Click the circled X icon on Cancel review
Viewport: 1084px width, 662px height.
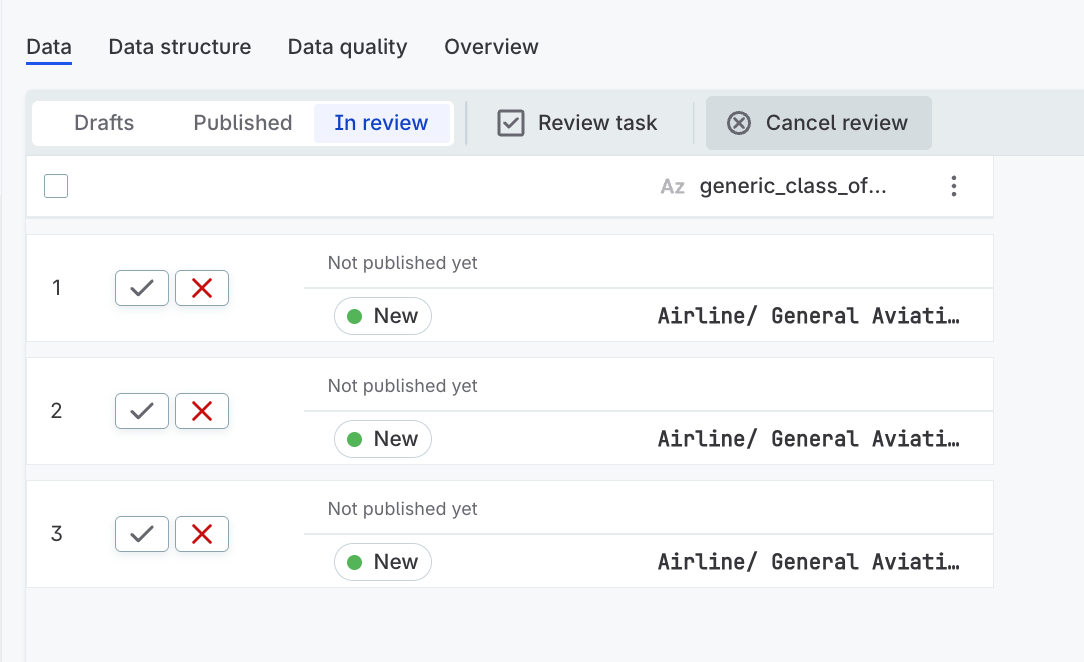(739, 122)
